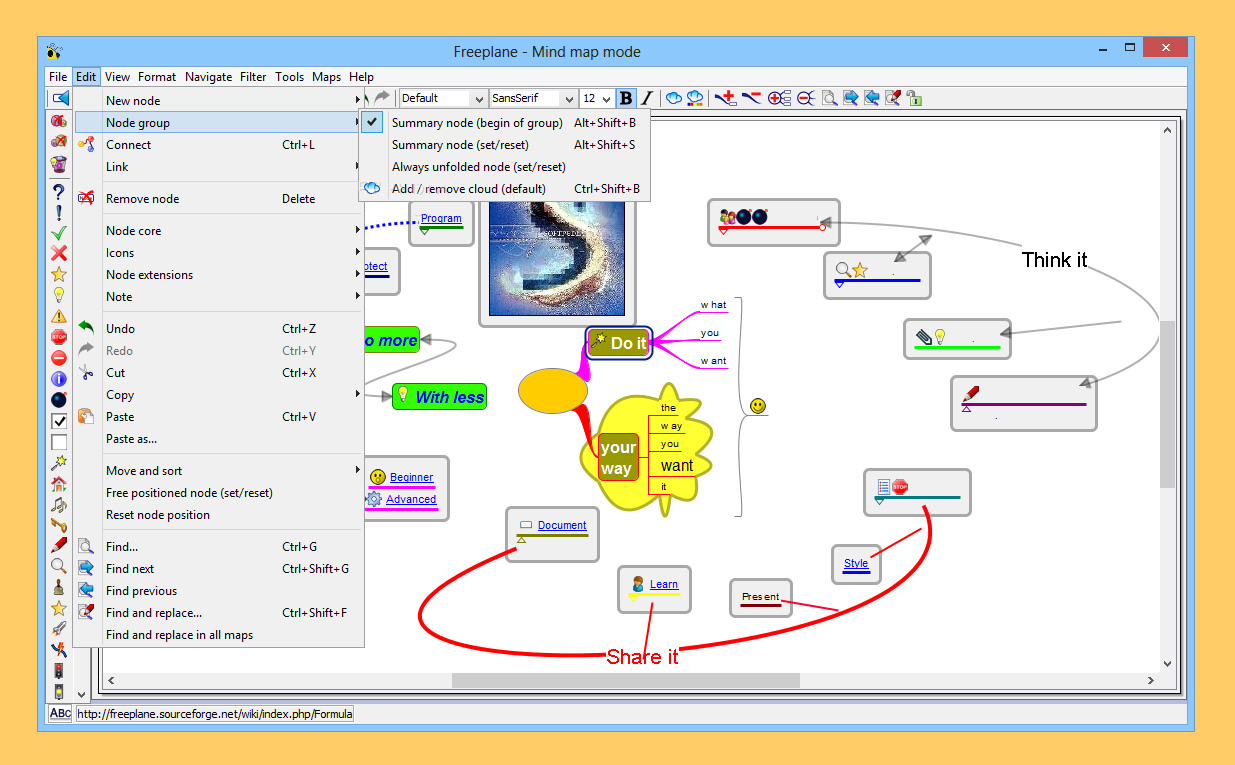This screenshot has width=1235, height=765.
Task: Click the Formula URL field at the bottom
Action: coord(215,713)
